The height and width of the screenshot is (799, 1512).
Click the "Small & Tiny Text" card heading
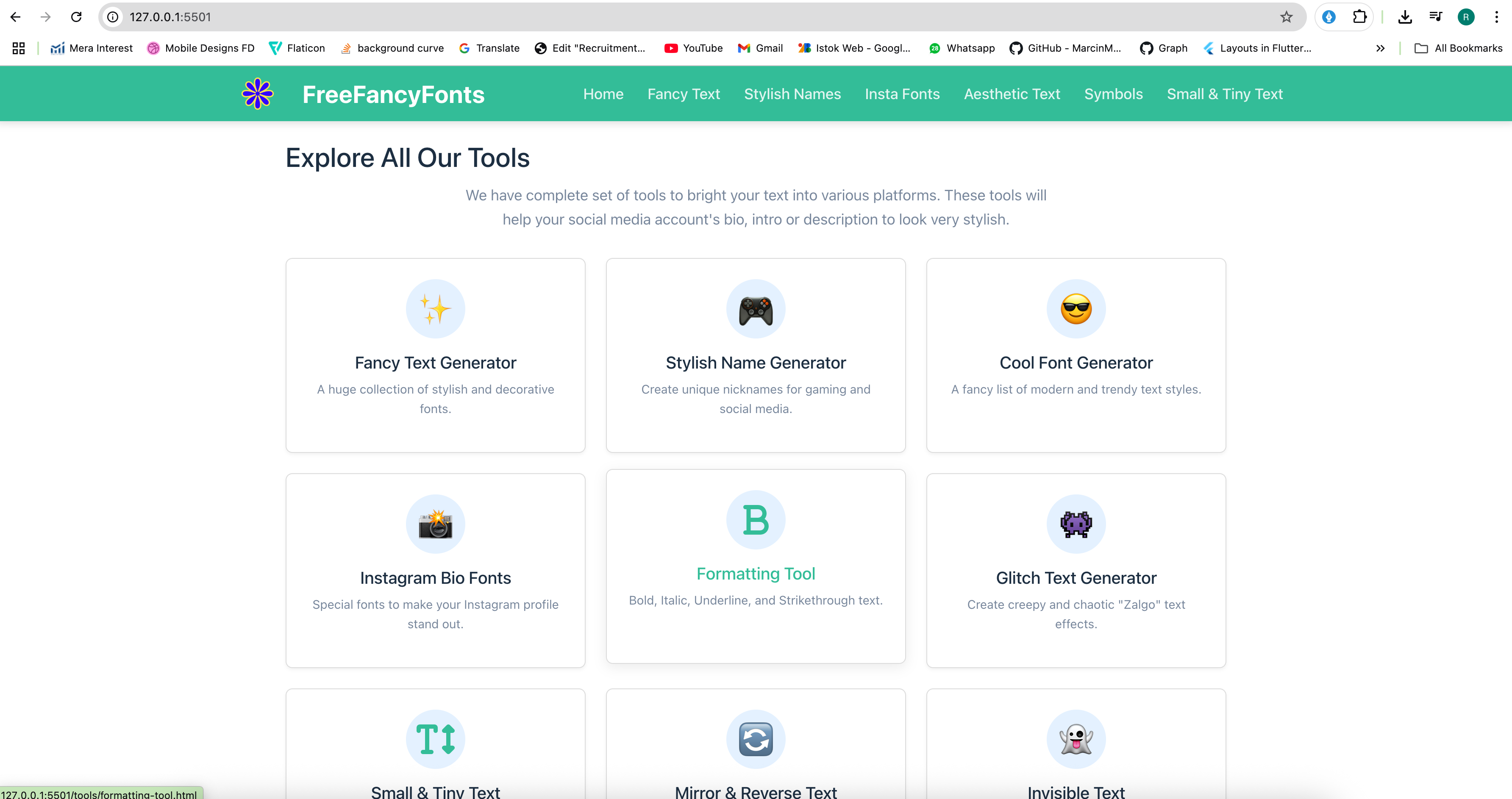click(x=436, y=792)
